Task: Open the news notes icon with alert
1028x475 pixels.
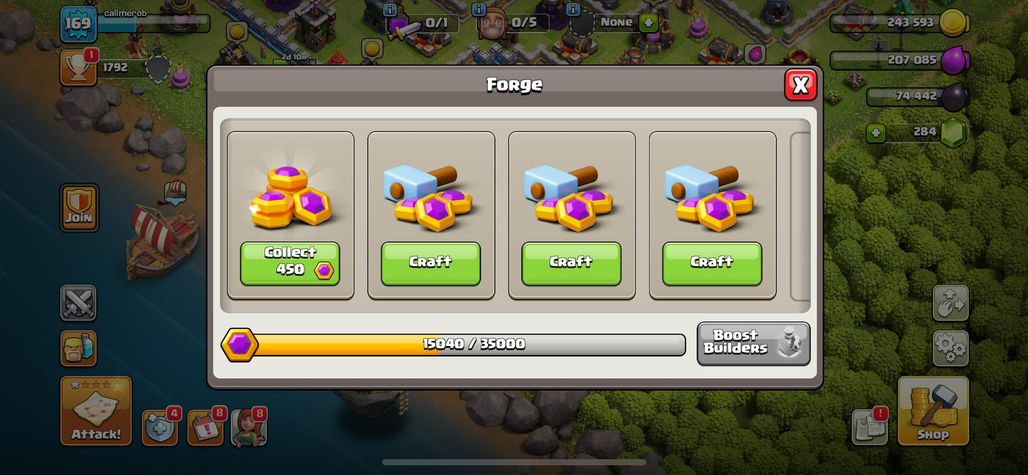Action: click(x=870, y=426)
